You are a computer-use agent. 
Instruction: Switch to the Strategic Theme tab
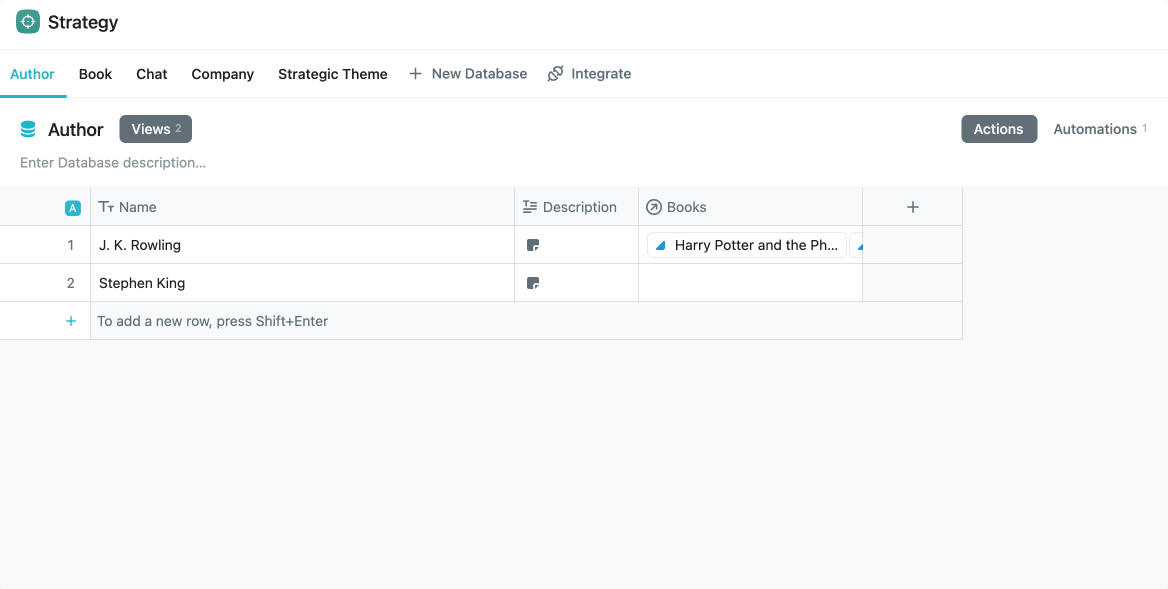click(x=332, y=73)
